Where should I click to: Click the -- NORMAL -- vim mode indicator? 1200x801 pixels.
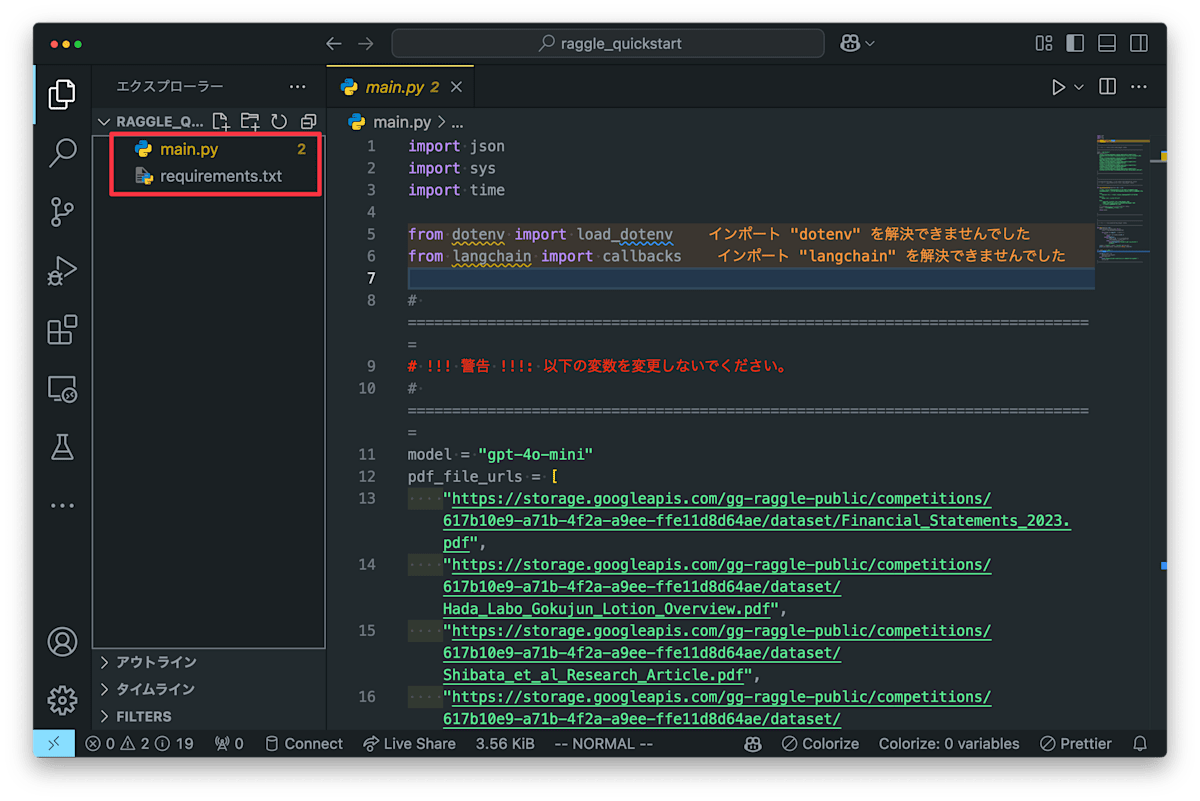click(603, 744)
